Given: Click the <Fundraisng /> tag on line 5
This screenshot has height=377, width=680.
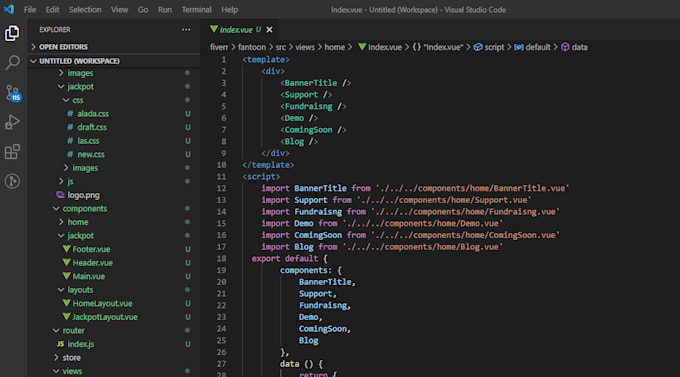Looking at the screenshot, I should pyautogui.click(x=313, y=106).
